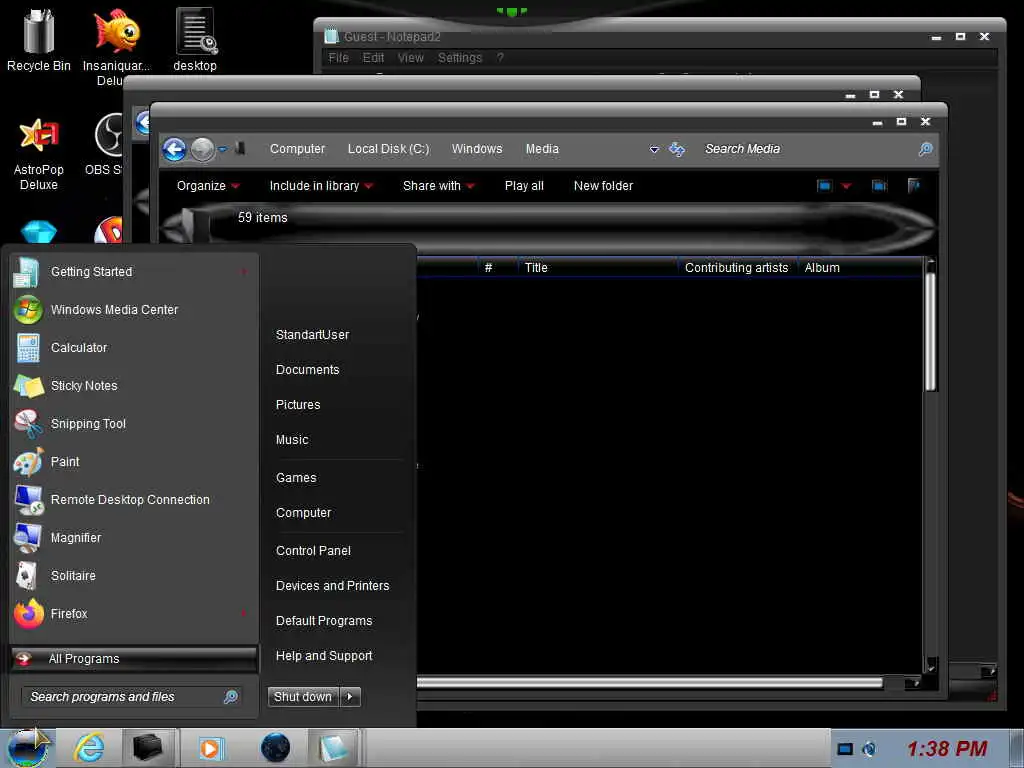Click the globe taskbar icon
1024x768 pixels.
coord(275,748)
